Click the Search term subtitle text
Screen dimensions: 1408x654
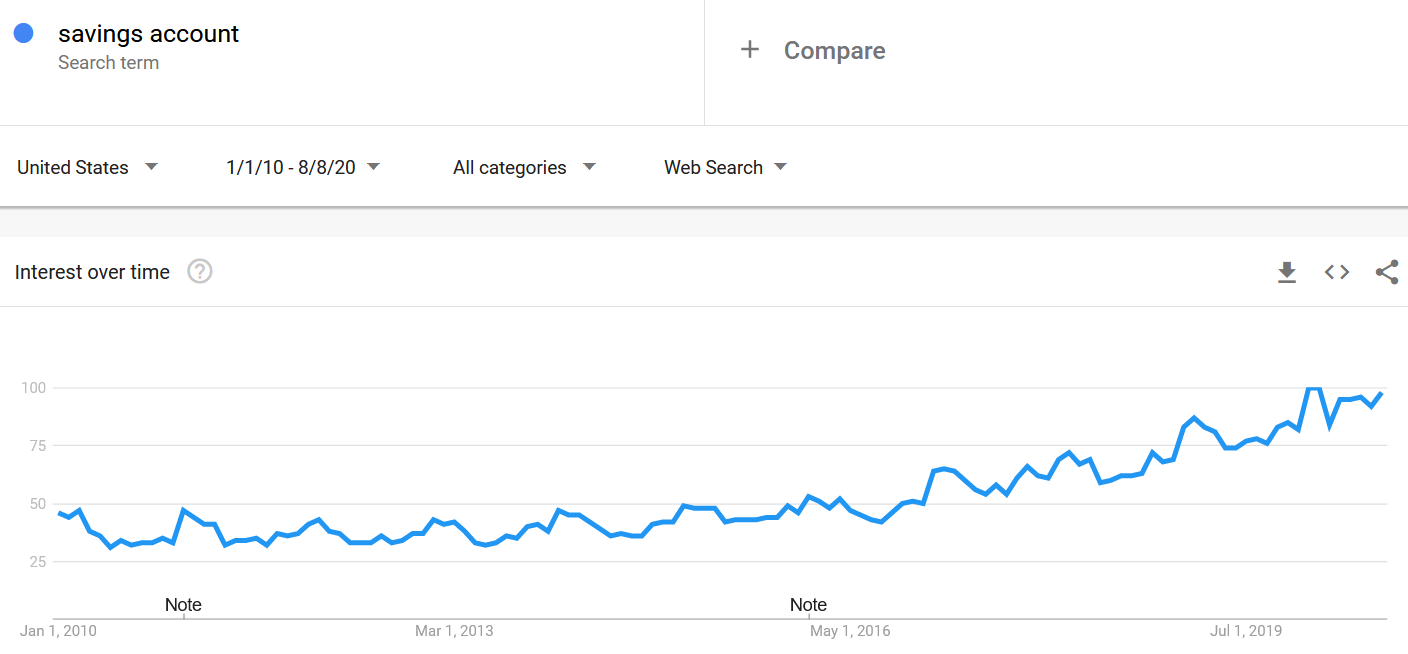[x=108, y=63]
